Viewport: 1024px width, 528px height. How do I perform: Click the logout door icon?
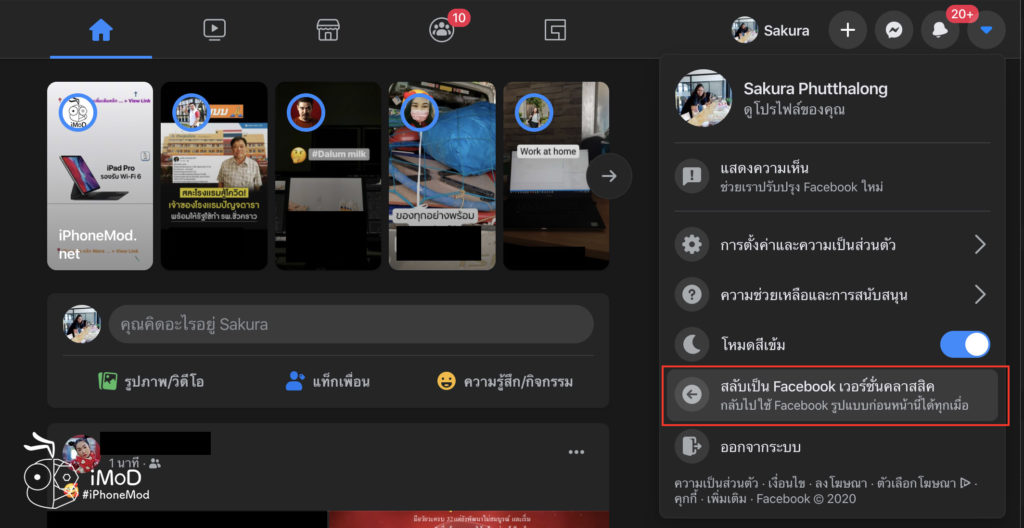tap(691, 446)
